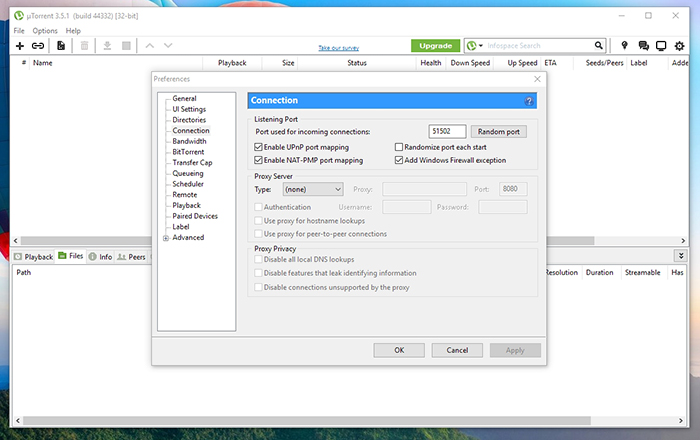Select Playback in preferences tree
Viewport: 700px width, 440px height.
tap(186, 206)
